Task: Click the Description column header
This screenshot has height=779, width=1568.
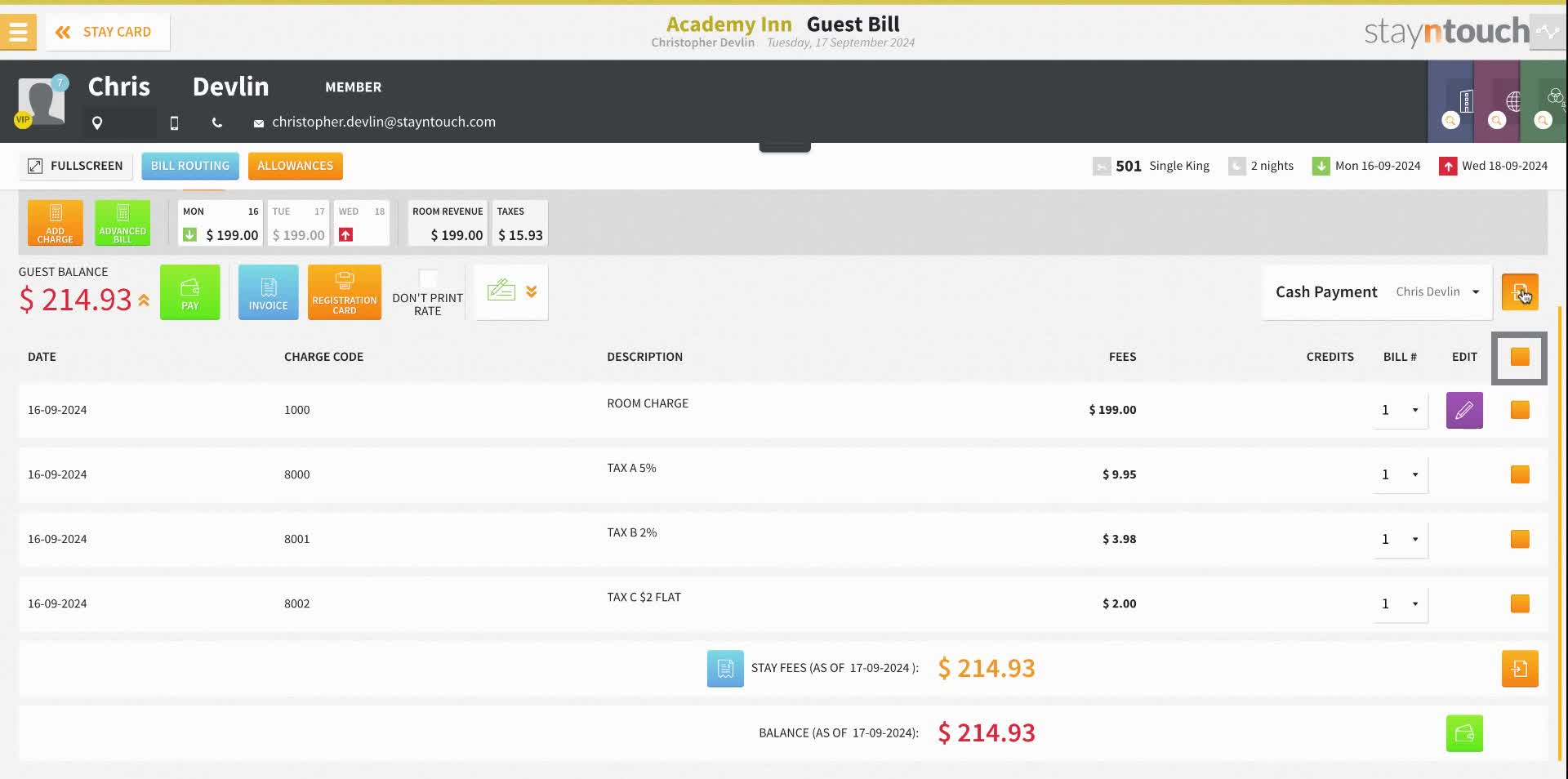Action: [644, 357]
